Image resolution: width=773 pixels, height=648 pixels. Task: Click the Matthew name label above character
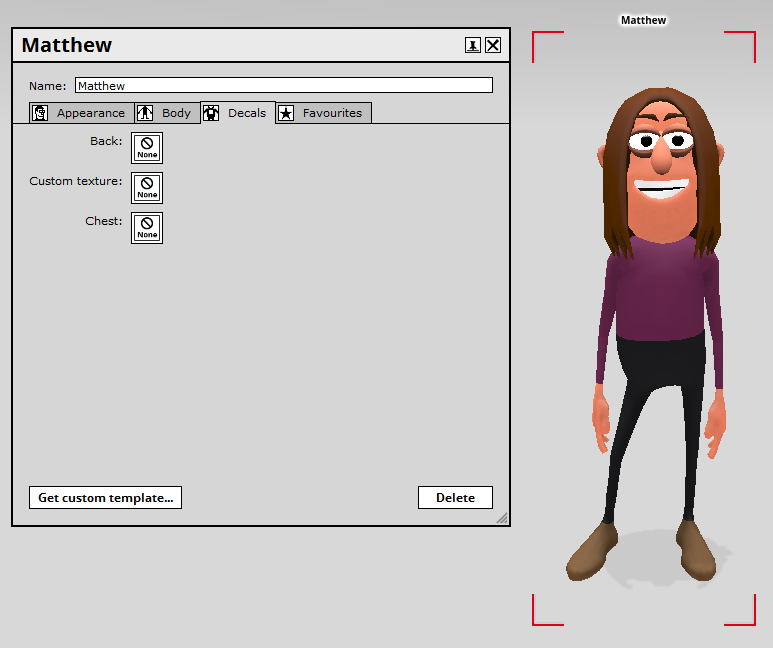coord(643,20)
